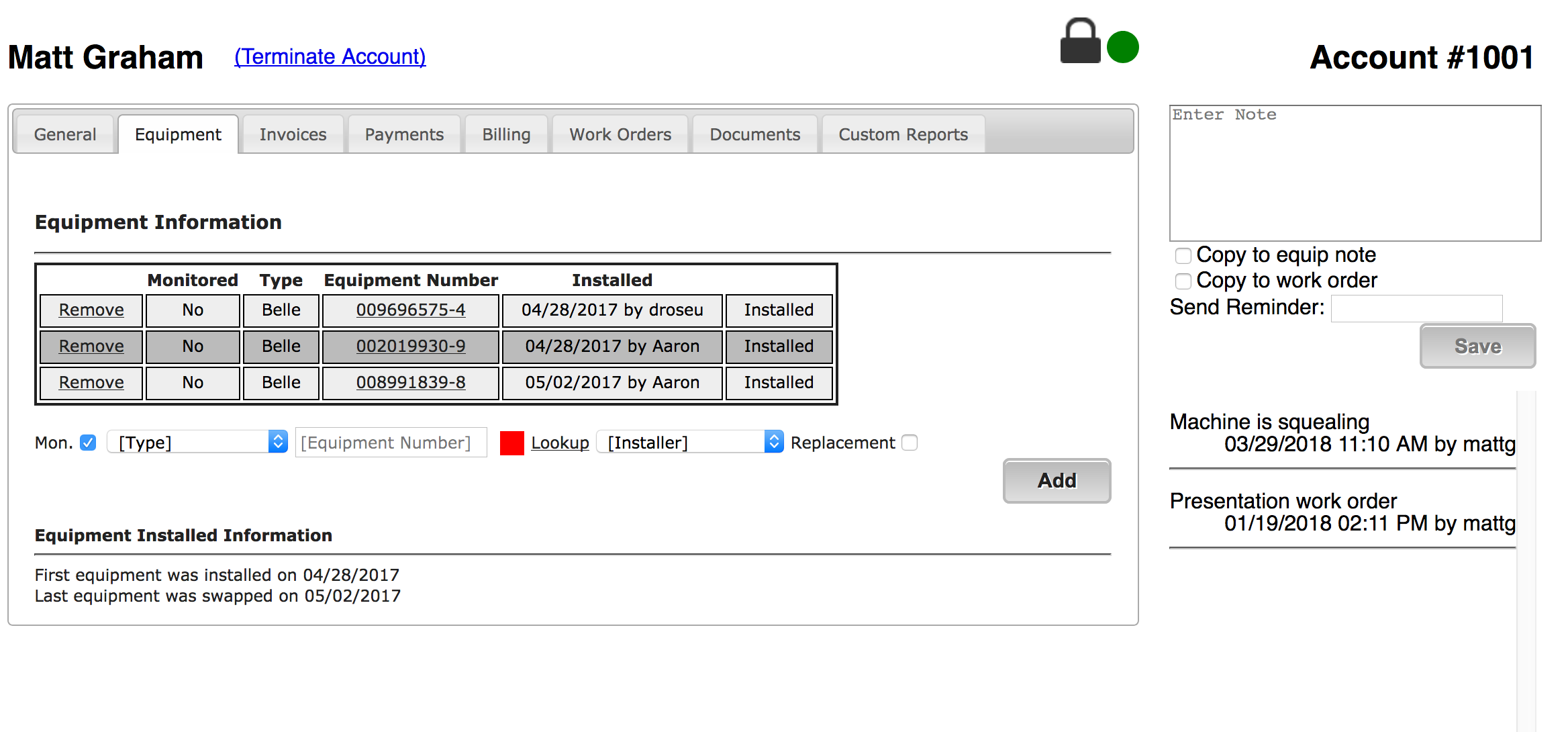Open the Documents tab

(755, 134)
